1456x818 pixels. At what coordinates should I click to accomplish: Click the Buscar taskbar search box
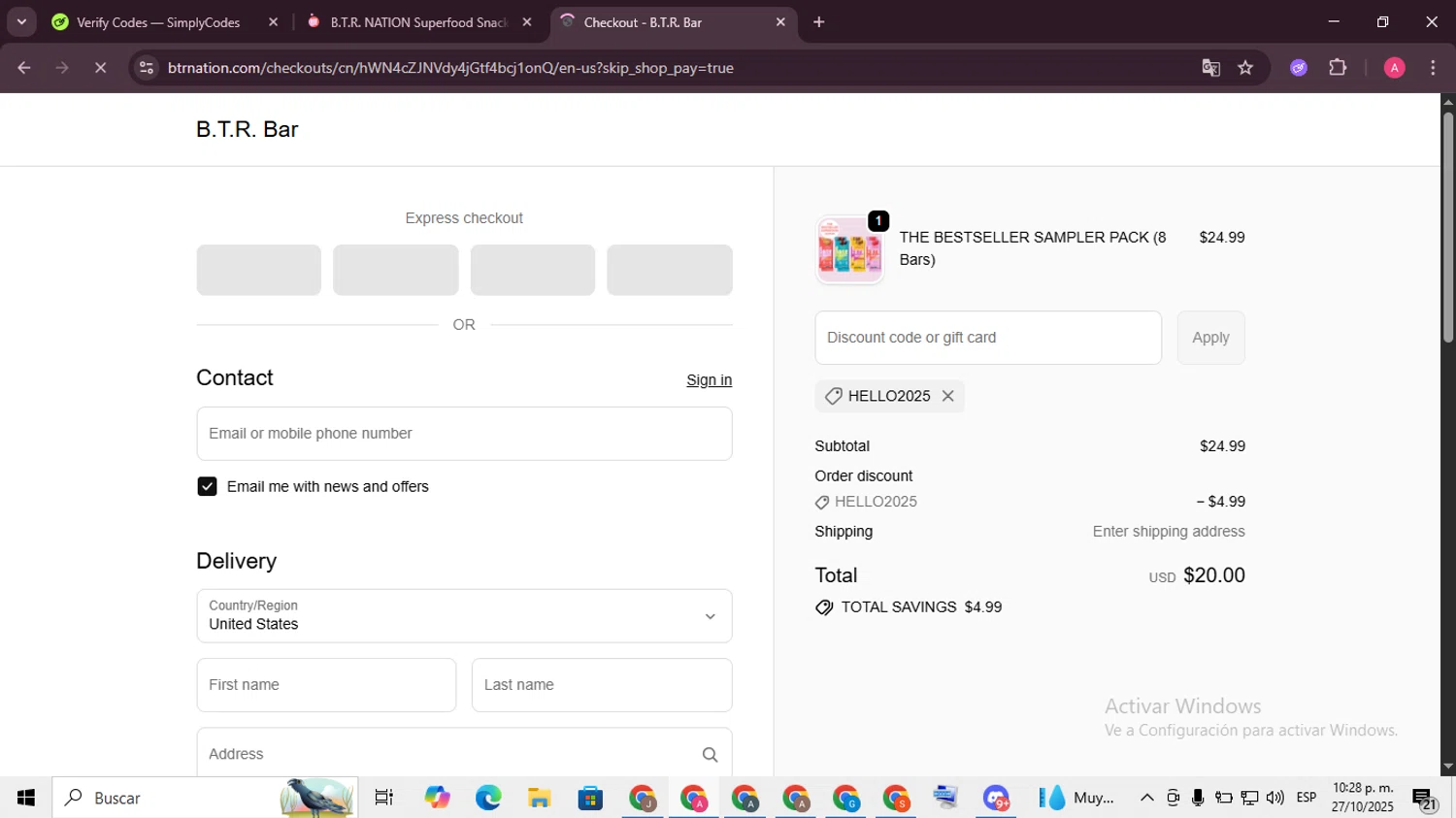pyautogui.click(x=205, y=798)
